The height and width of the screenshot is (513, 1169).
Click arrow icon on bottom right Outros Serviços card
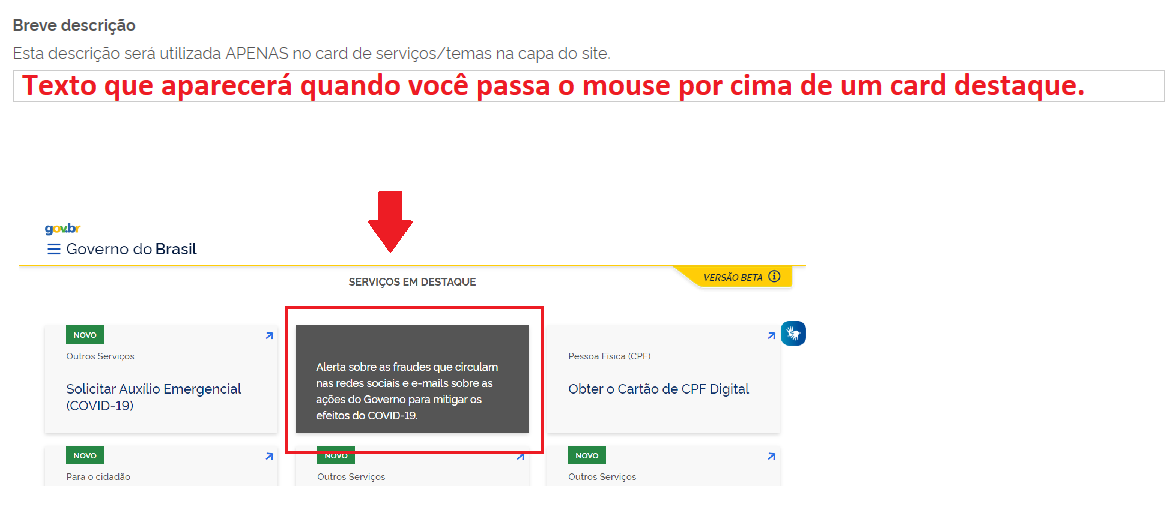click(772, 456)
